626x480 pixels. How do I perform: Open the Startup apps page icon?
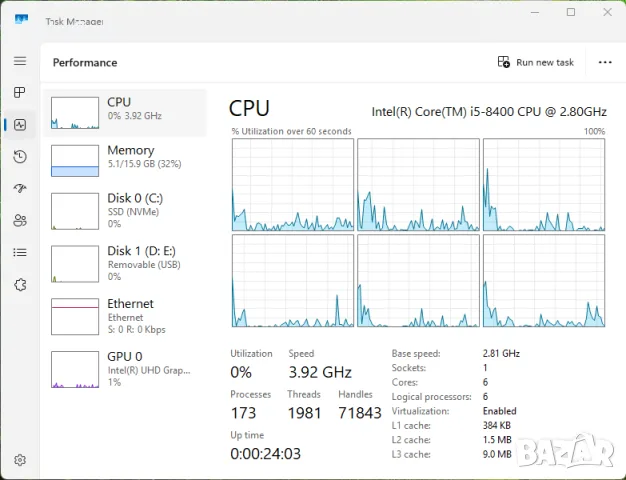[20, 188]
